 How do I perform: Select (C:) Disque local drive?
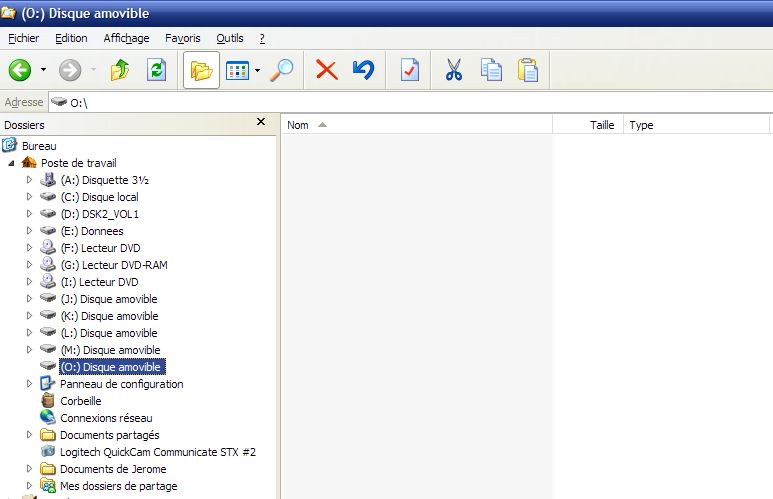click(x=100, y=197)
